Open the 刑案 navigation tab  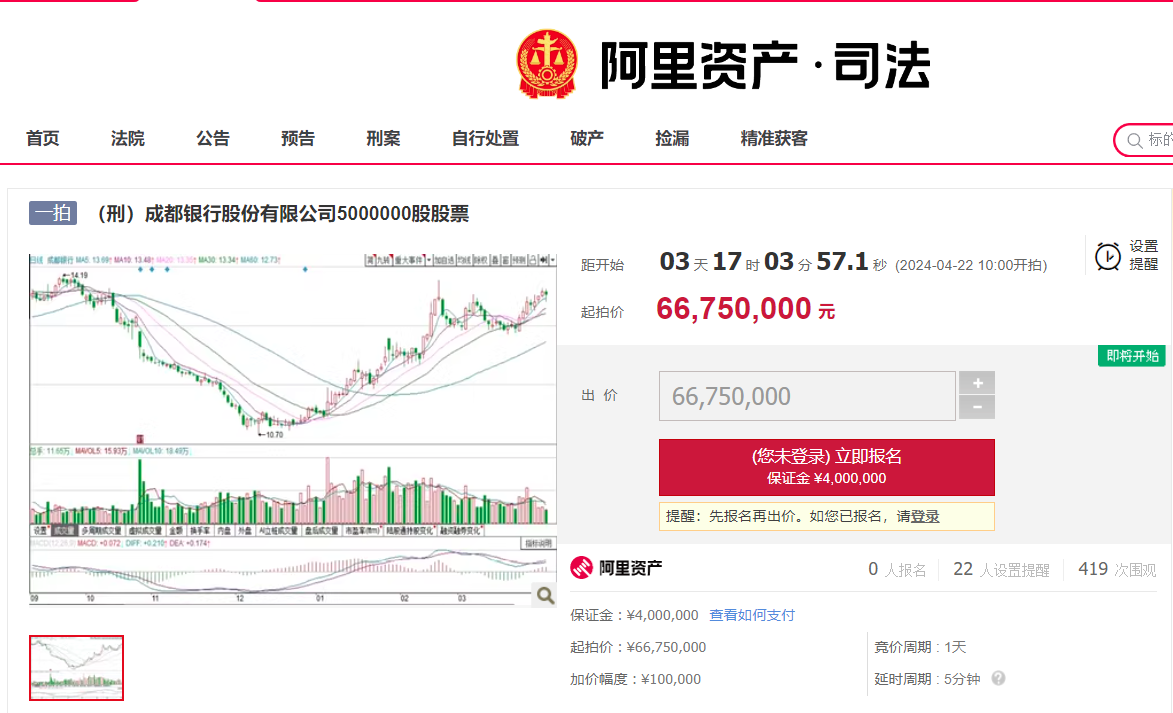(383, 138)
